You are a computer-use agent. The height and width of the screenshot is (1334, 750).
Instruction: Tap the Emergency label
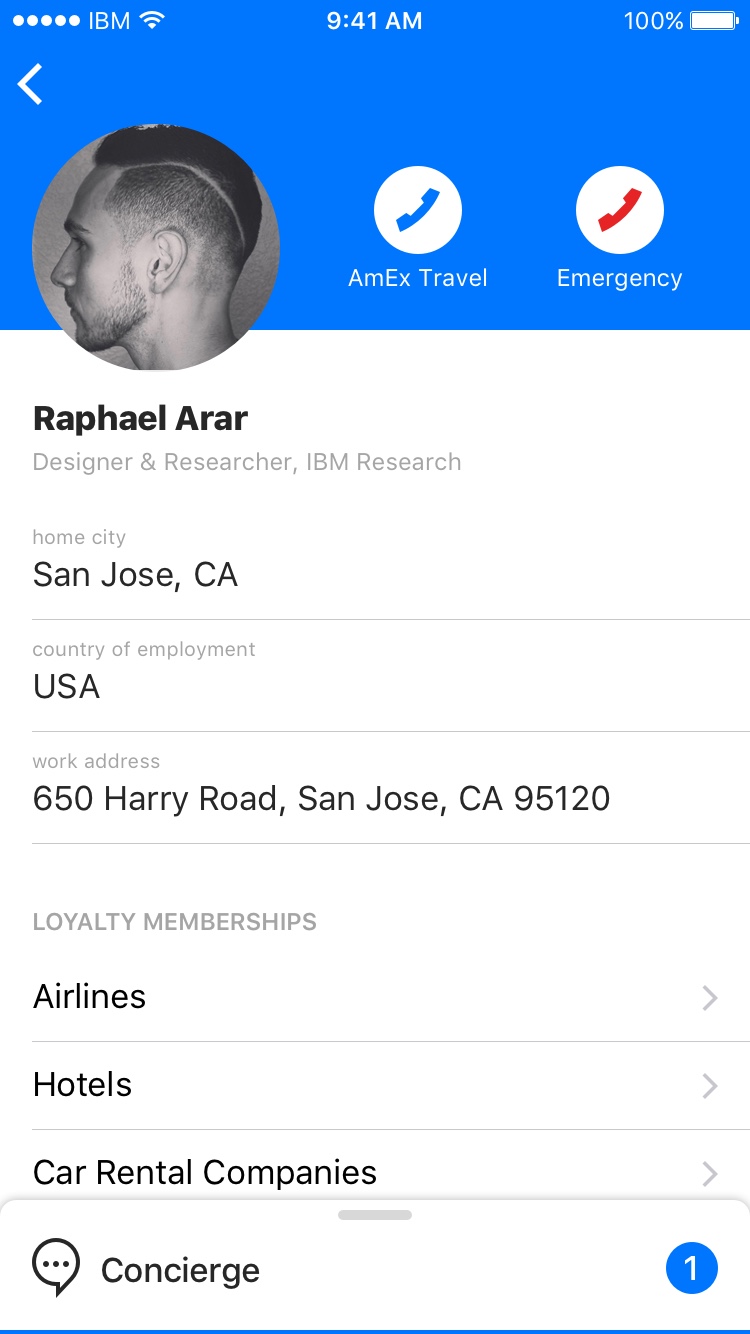[x=619, y=278]
